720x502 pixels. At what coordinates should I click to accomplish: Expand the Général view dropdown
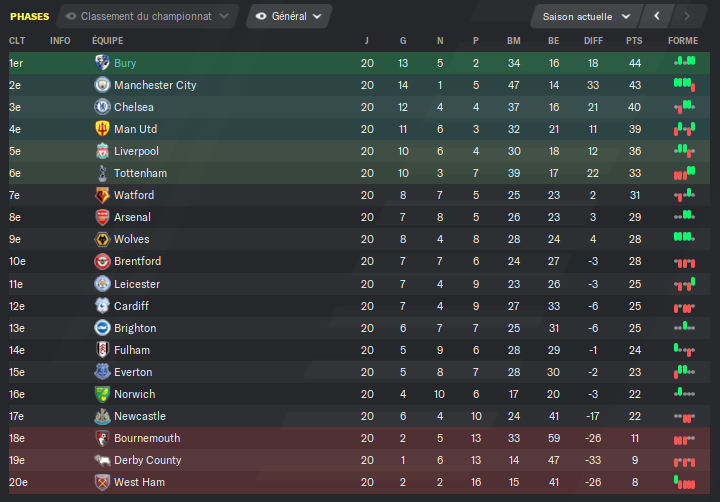tap(289, 17)
